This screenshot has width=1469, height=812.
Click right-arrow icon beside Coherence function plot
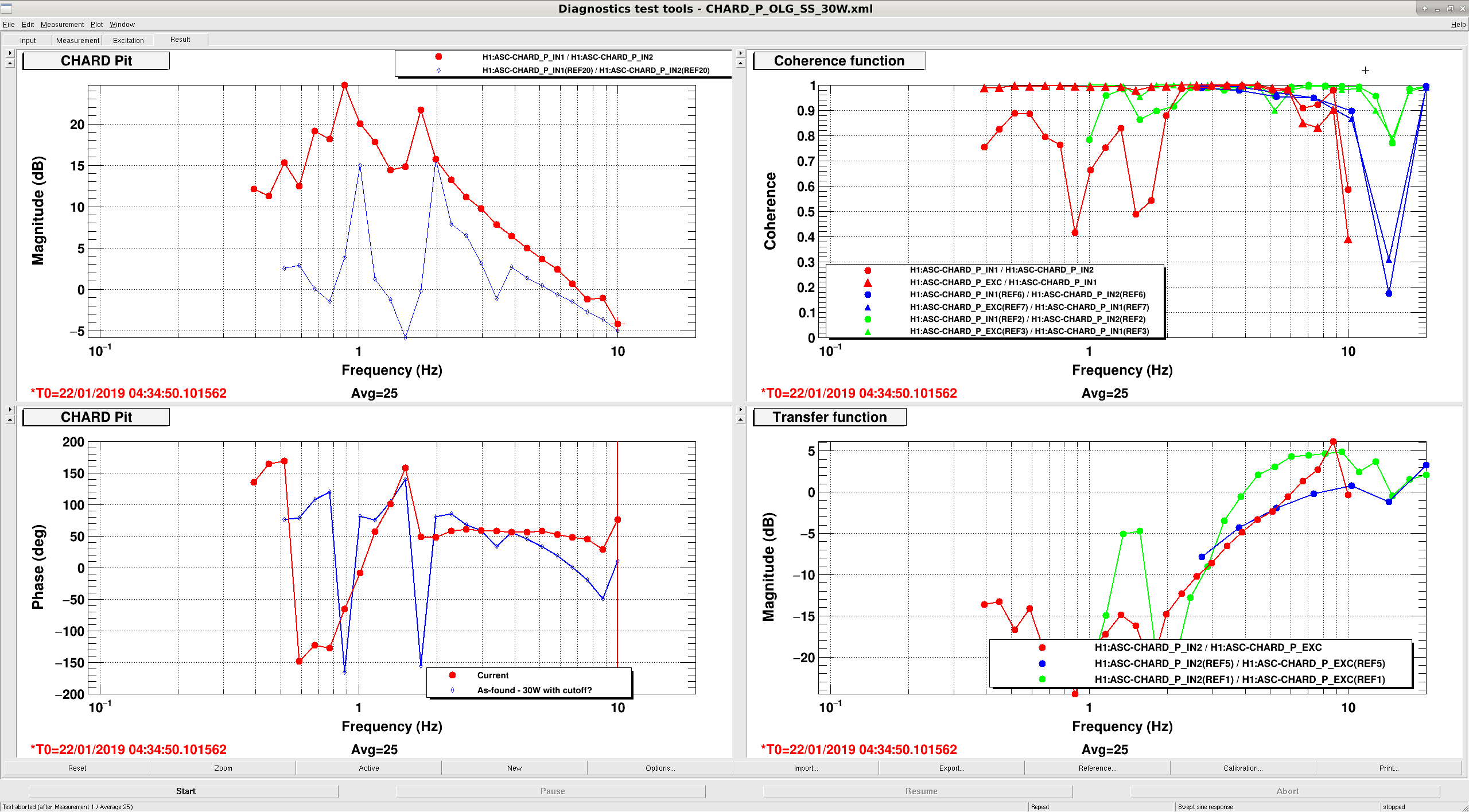click(x=740, y=53)
